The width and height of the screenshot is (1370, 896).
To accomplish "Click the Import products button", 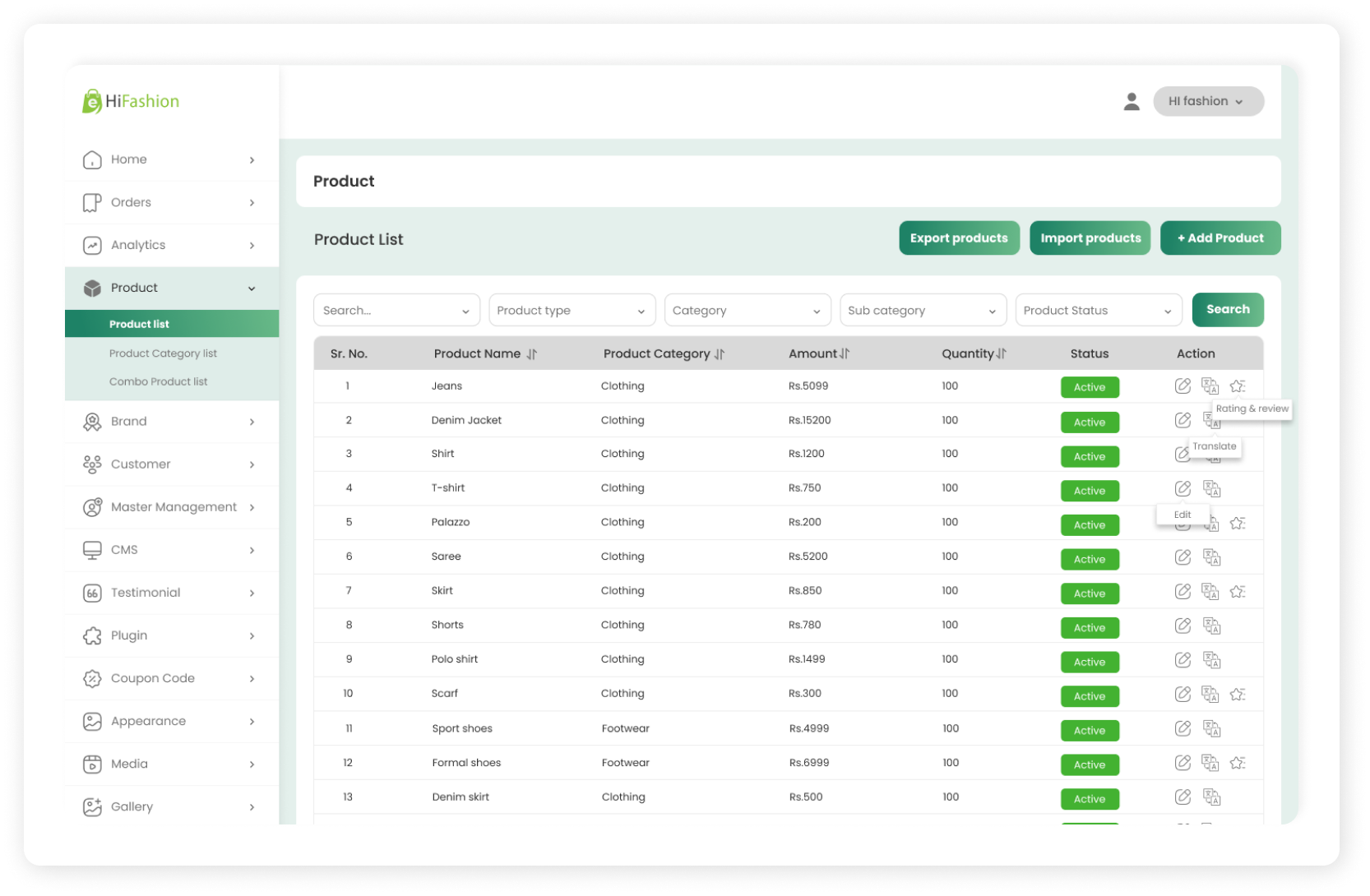I will [1090, 238].
